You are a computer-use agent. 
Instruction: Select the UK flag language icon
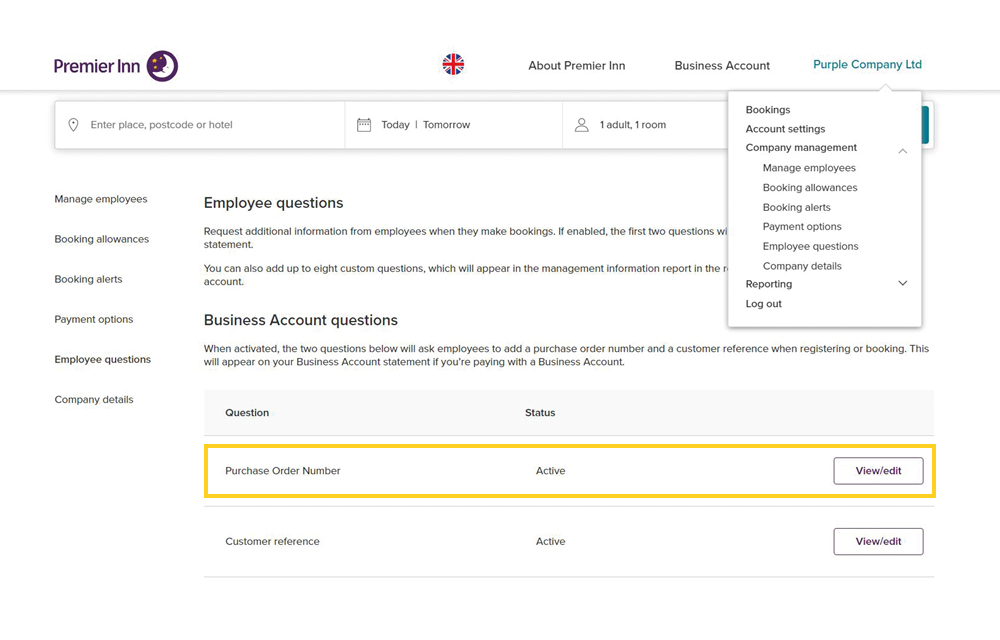(453, 64)
